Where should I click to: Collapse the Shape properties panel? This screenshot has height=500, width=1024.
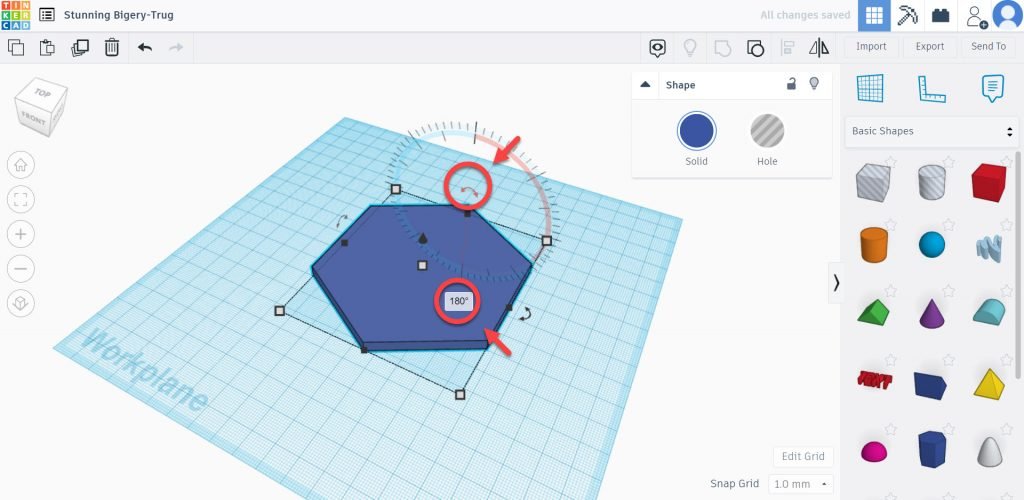point(645,85)
